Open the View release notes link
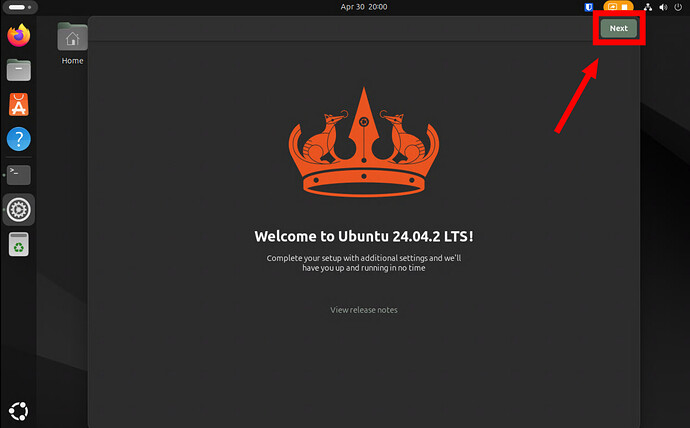Image resolution: width=690 pixels, height=428 pixels. tap(363, 310)
